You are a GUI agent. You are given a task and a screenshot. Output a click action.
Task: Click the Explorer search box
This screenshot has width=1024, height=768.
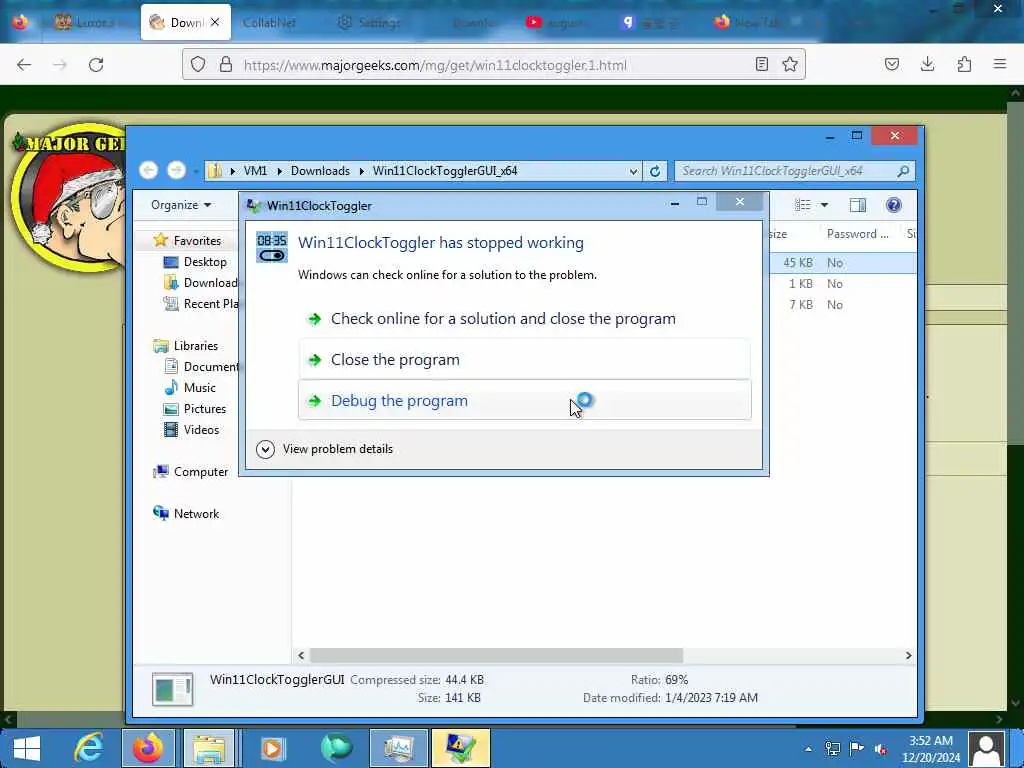[x=794, y=171]
